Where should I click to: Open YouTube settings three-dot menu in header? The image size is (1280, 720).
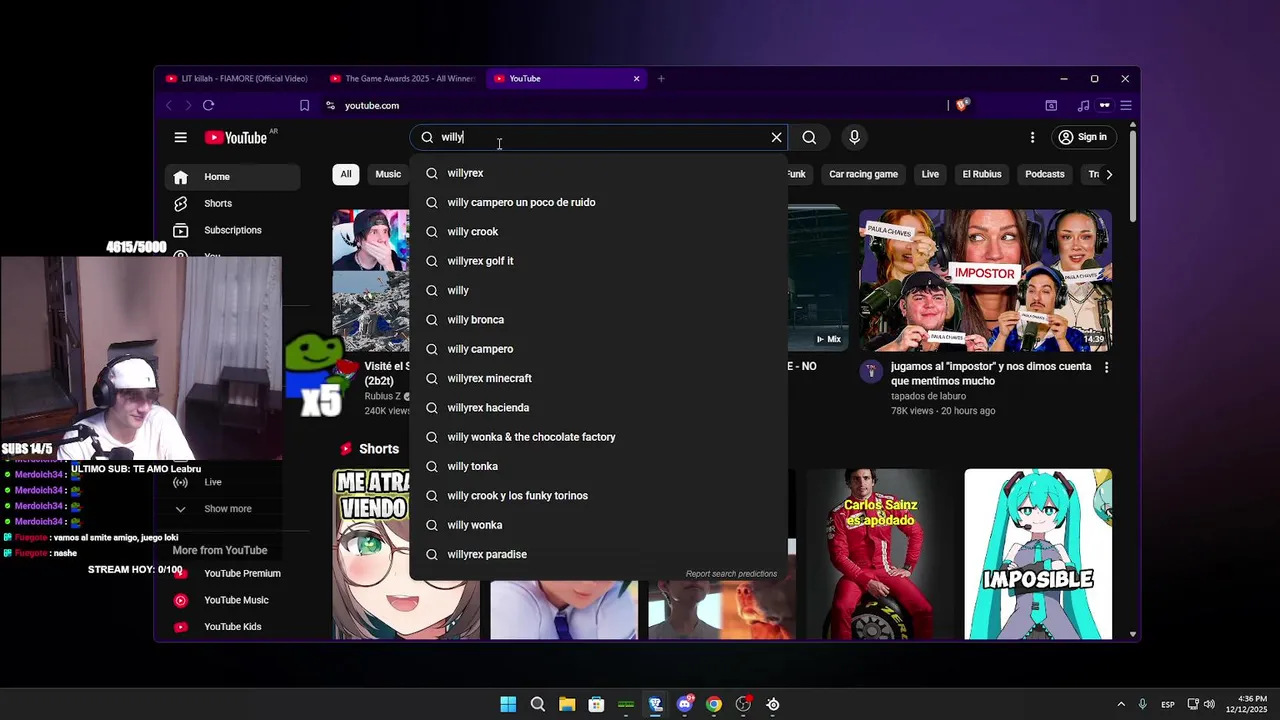click(x=1032, y=137)
